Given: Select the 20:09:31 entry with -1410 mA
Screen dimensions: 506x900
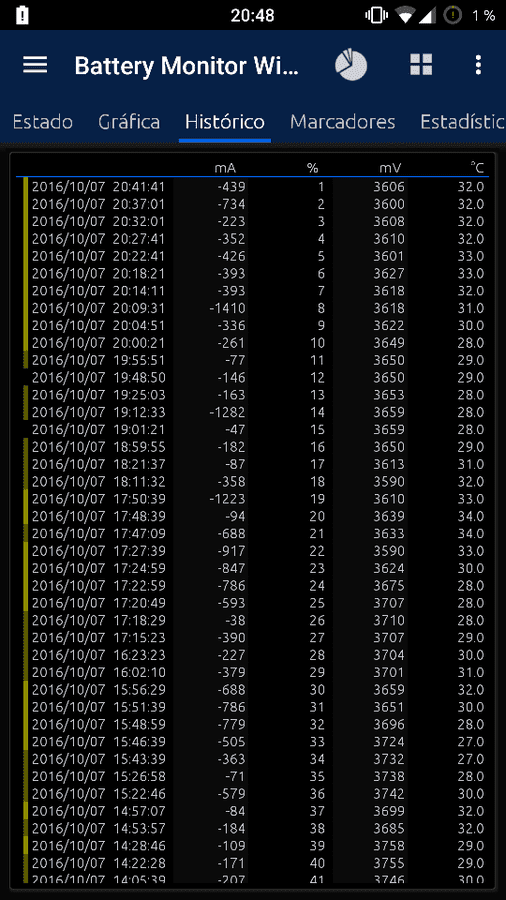Looking at the screenshot, I should (x=253, y=308).
